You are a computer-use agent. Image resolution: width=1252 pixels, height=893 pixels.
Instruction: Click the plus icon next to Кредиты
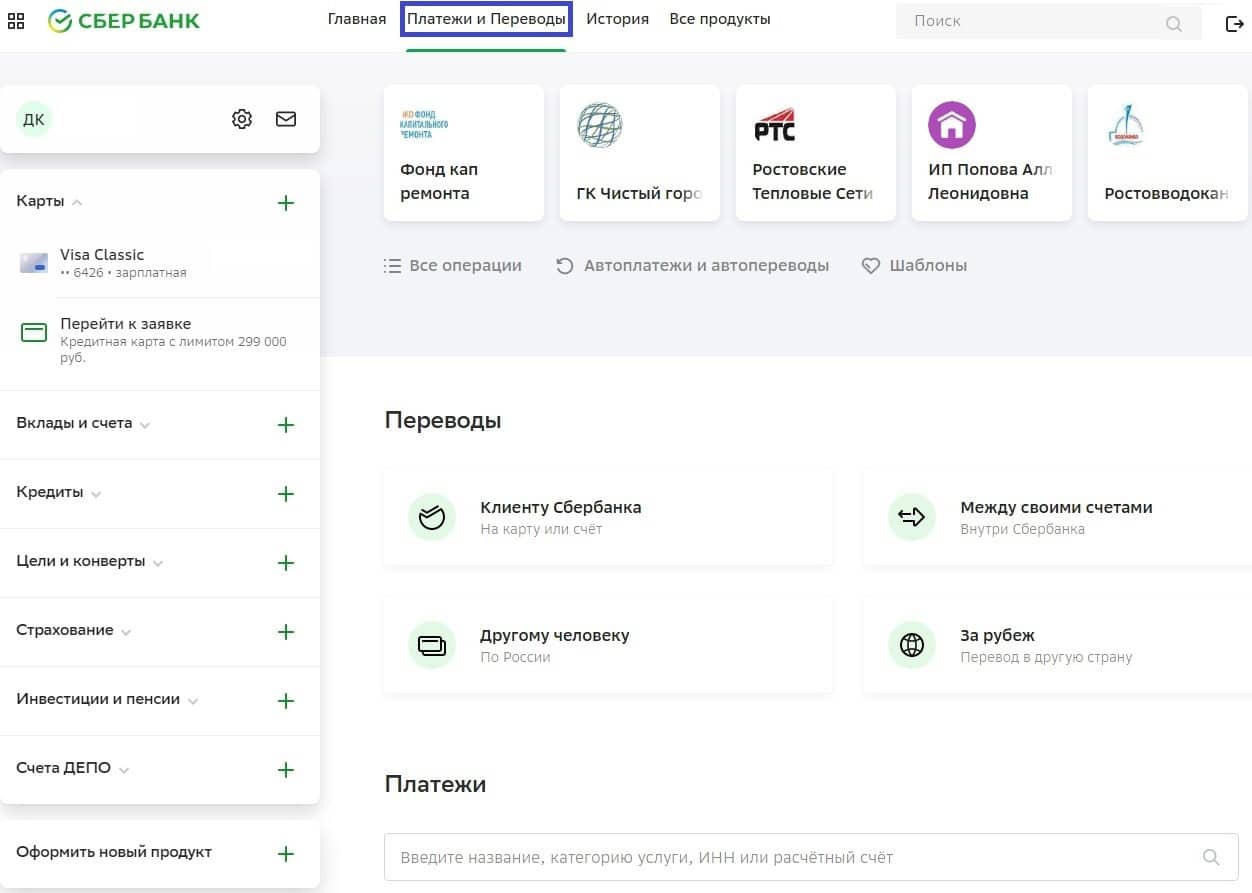[x=286, y=494]
